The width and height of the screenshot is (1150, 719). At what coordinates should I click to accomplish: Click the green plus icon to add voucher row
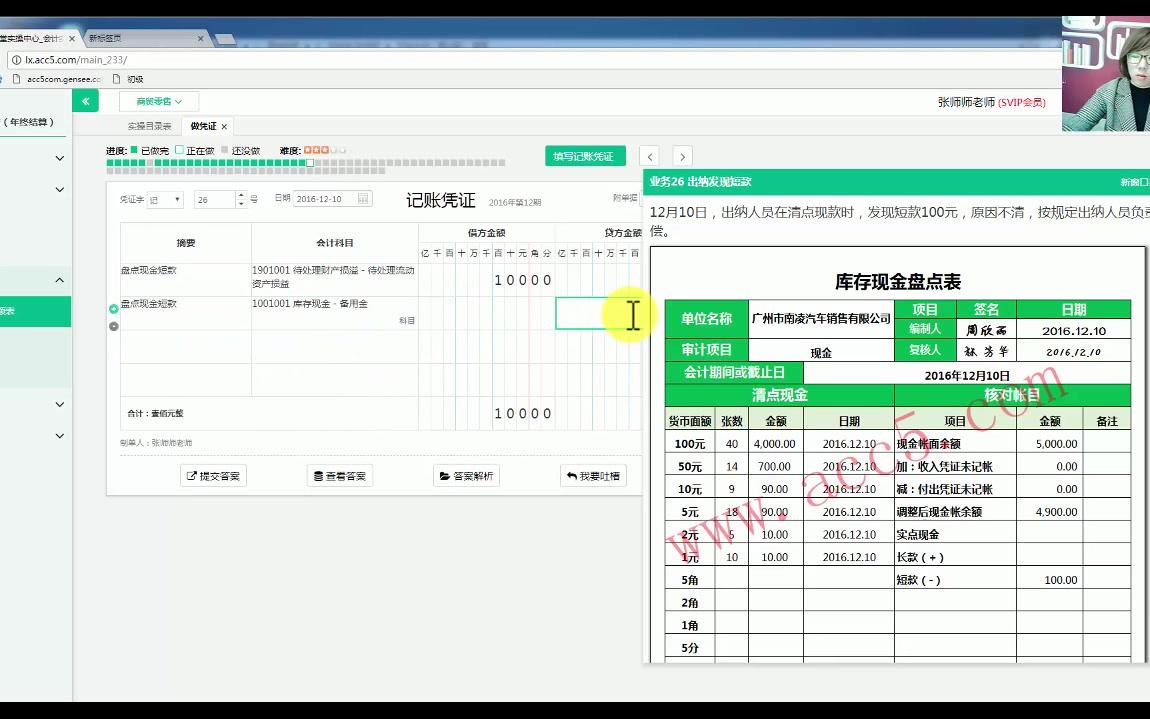click(113, 307)
